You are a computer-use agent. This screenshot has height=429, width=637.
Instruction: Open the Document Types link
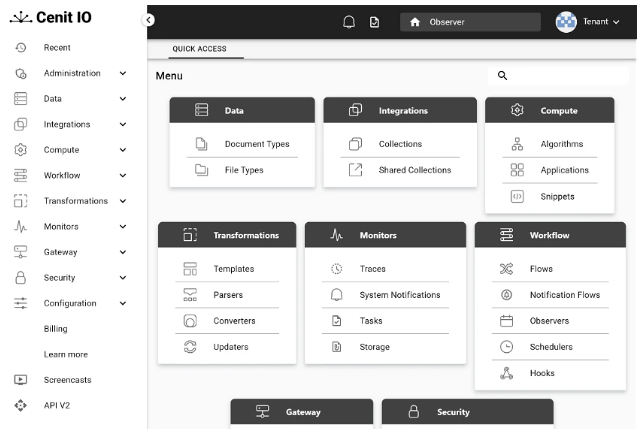pos(257,144)
